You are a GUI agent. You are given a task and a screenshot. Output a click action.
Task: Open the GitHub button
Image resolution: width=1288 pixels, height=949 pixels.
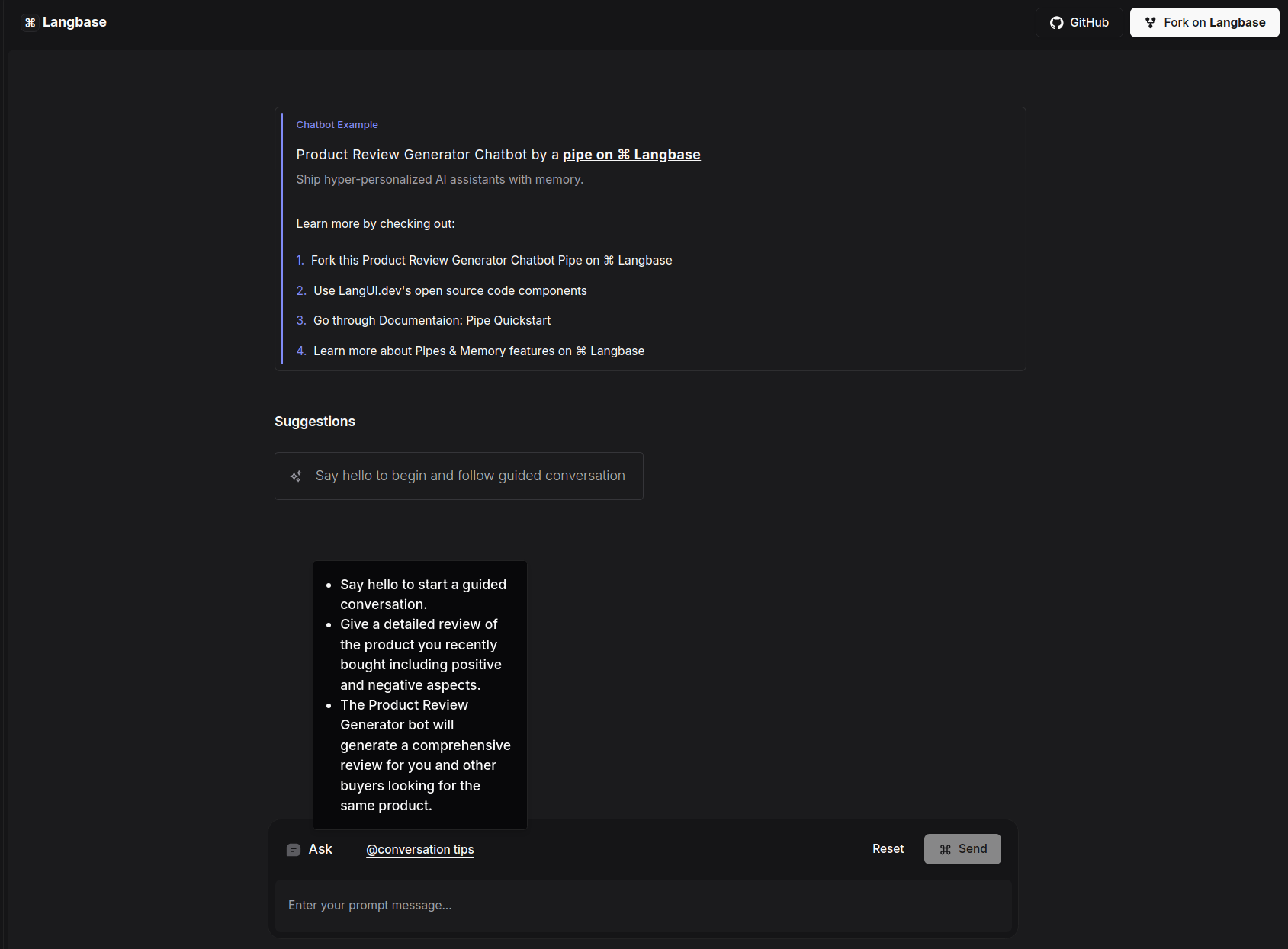[1079, 23]
